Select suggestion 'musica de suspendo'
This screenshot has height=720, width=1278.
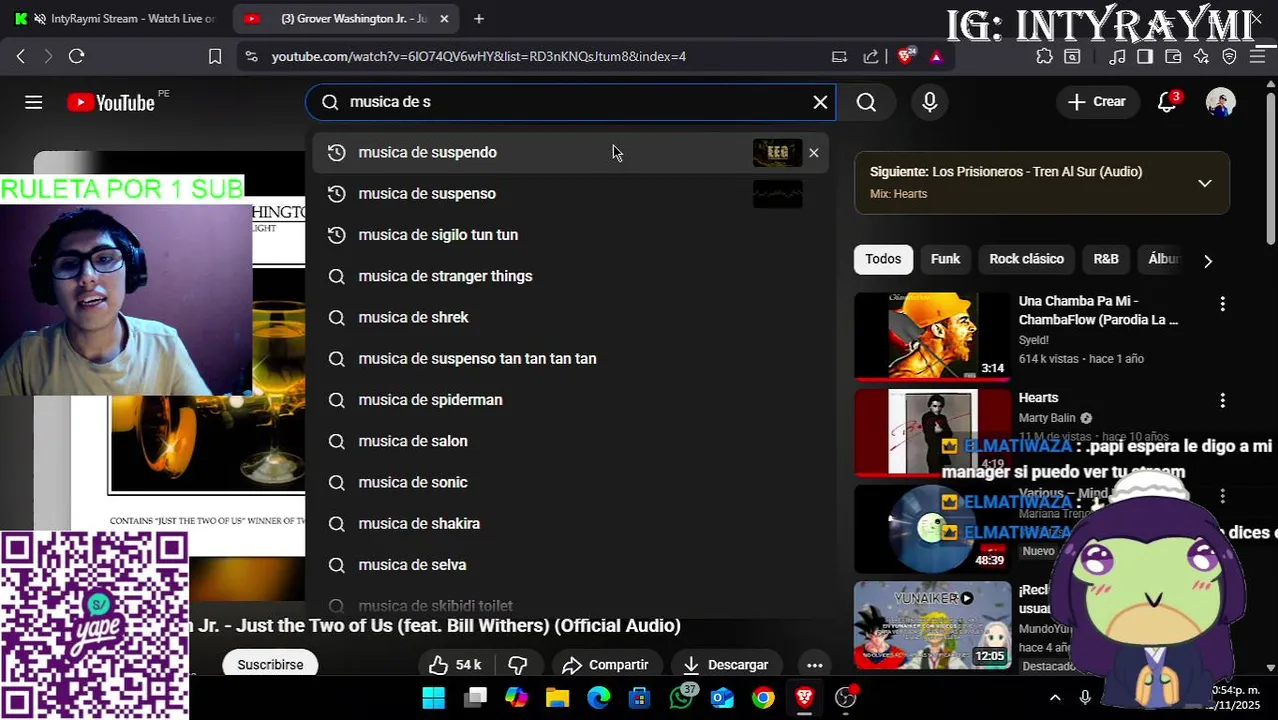(570, 152)
